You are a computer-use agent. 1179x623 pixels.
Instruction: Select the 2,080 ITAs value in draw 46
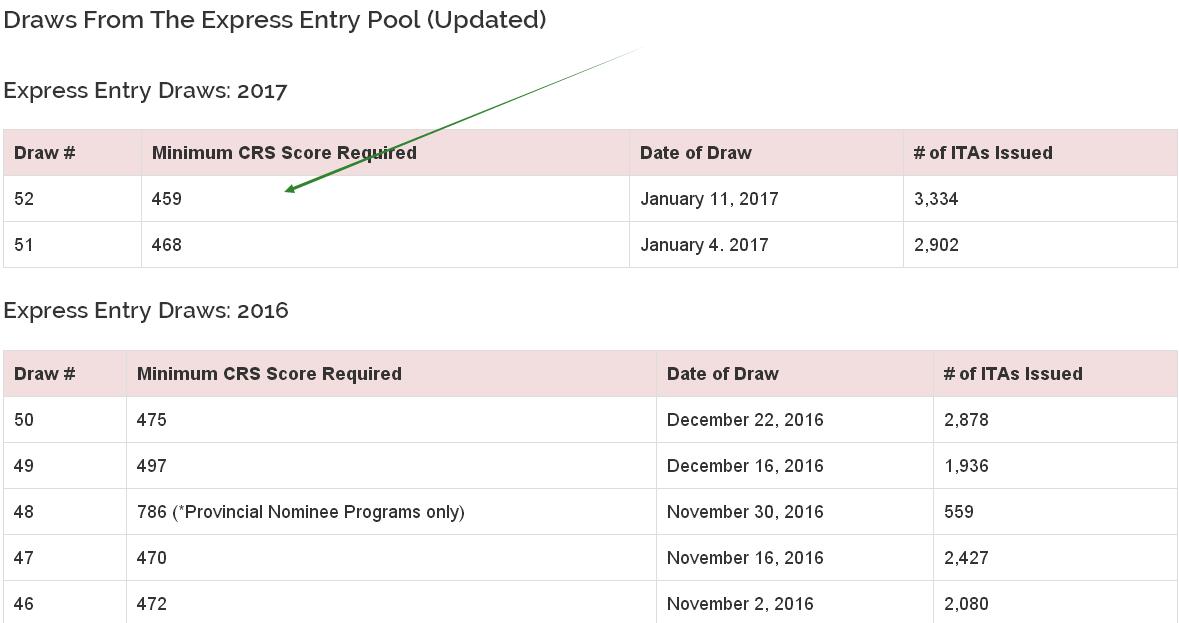[x=966, y=603]
